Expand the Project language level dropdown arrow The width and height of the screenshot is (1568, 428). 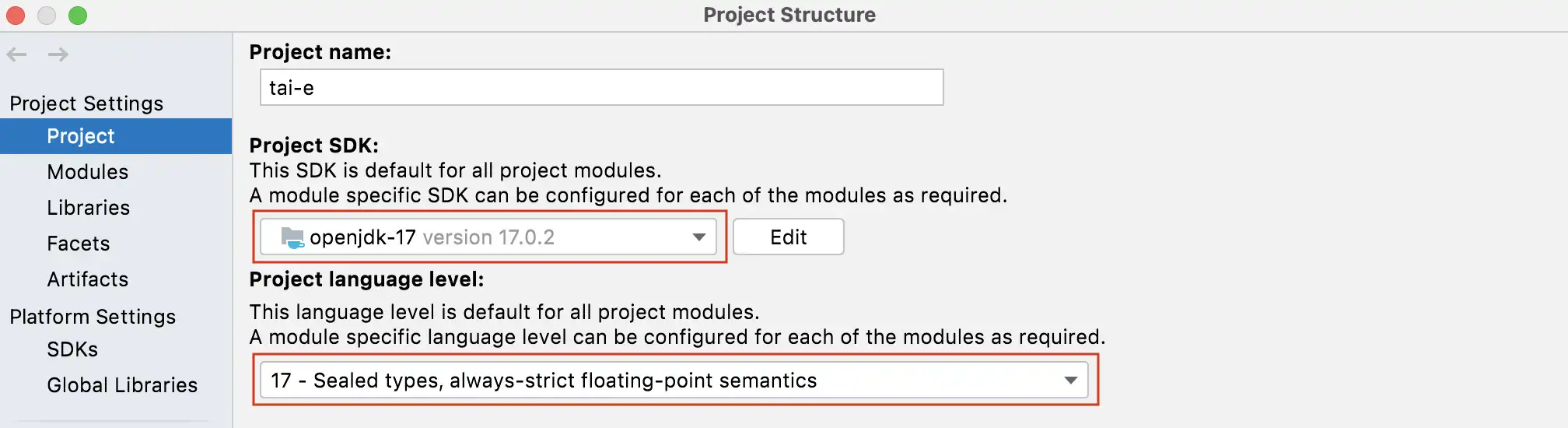[x=1070, y=381]
